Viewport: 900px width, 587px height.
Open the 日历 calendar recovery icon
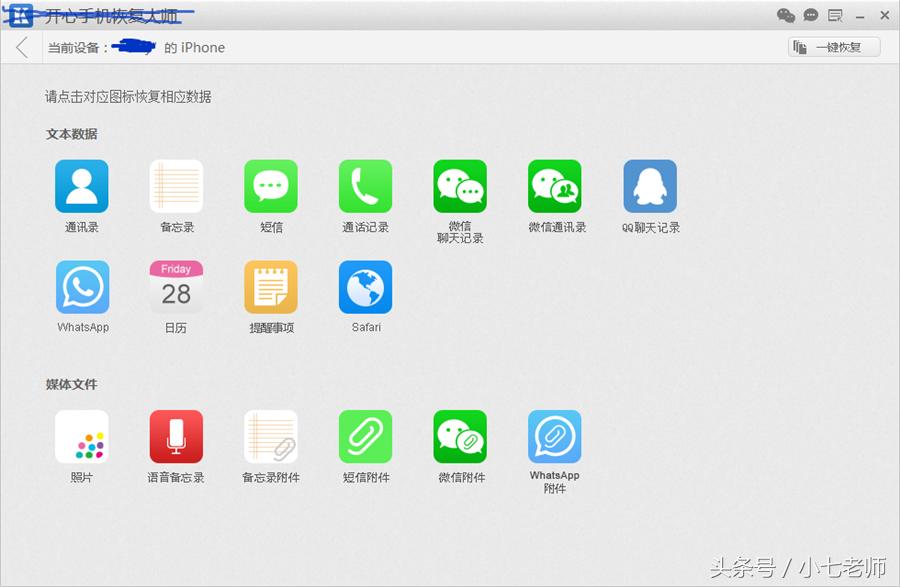click(176, 288)
